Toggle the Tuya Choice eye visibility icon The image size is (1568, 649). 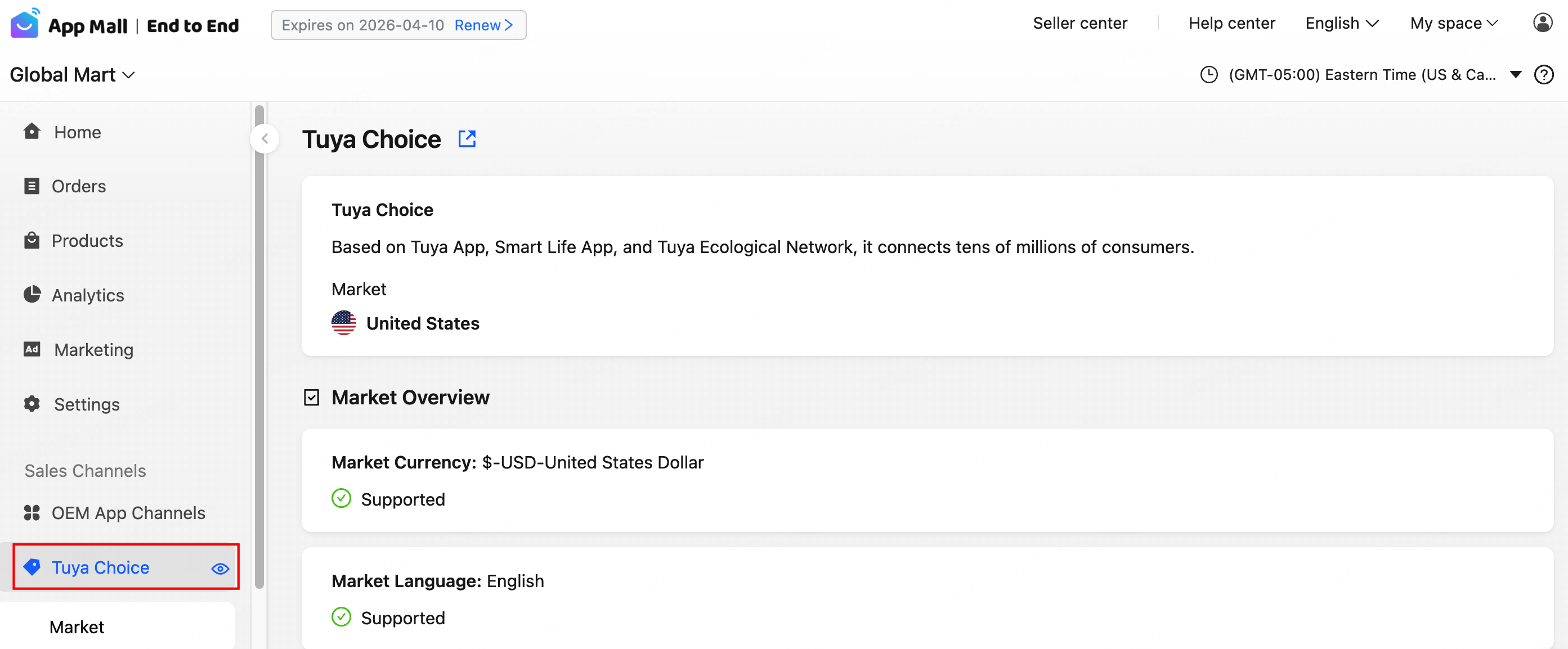pyautogui.click(x=219, y=569)
